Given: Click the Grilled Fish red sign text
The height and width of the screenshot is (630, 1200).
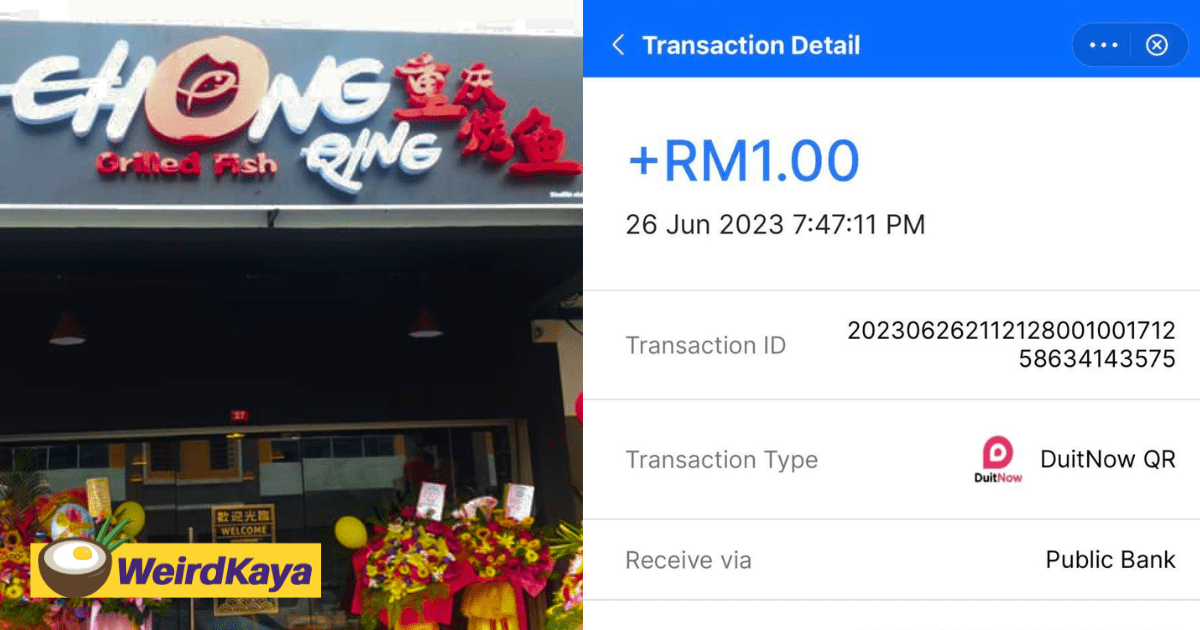Looking at the screenshot, I should [x=186, y=164].
